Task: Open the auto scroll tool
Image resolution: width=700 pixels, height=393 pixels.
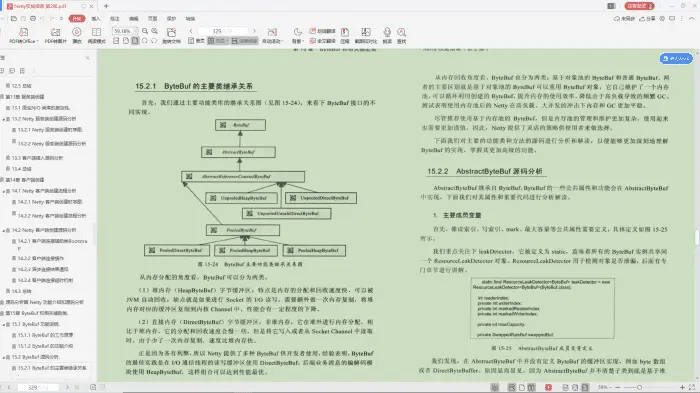Action: pos(272,35)
